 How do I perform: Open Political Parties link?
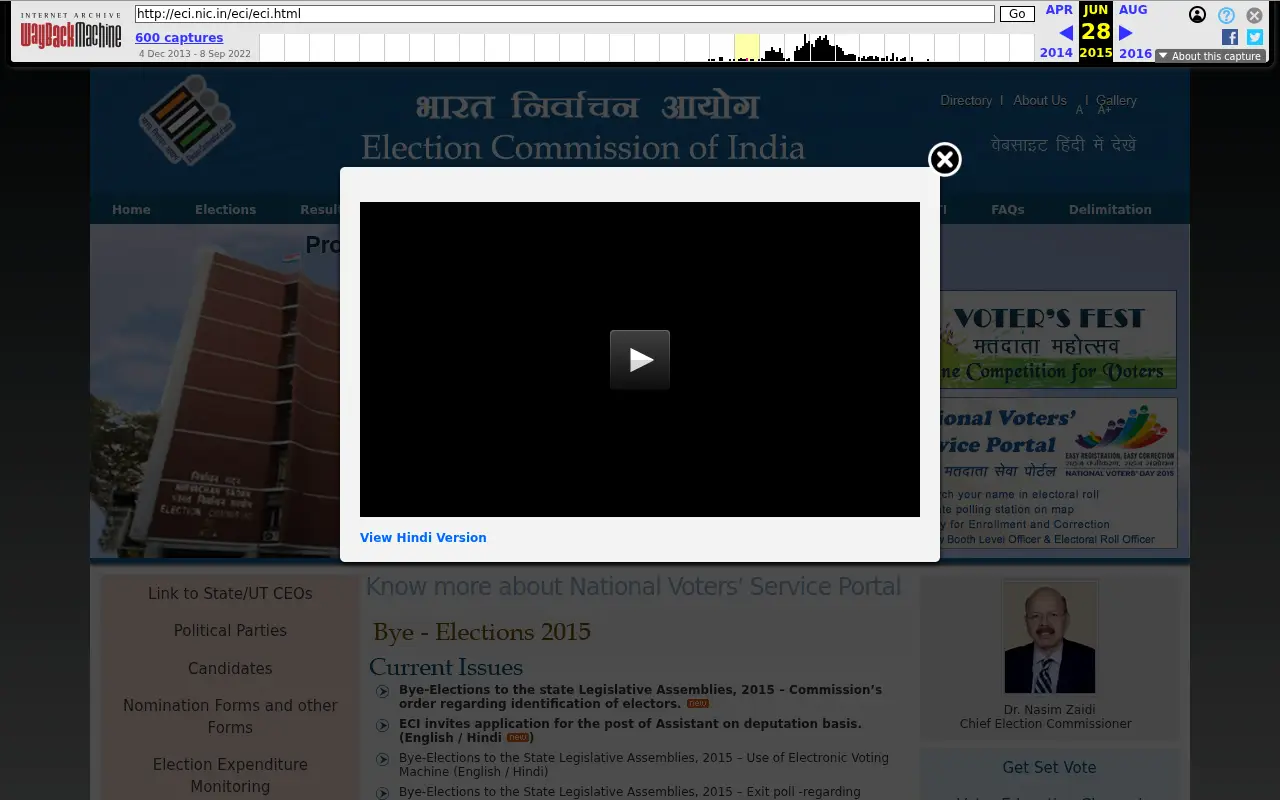click(x=230, y=630)
